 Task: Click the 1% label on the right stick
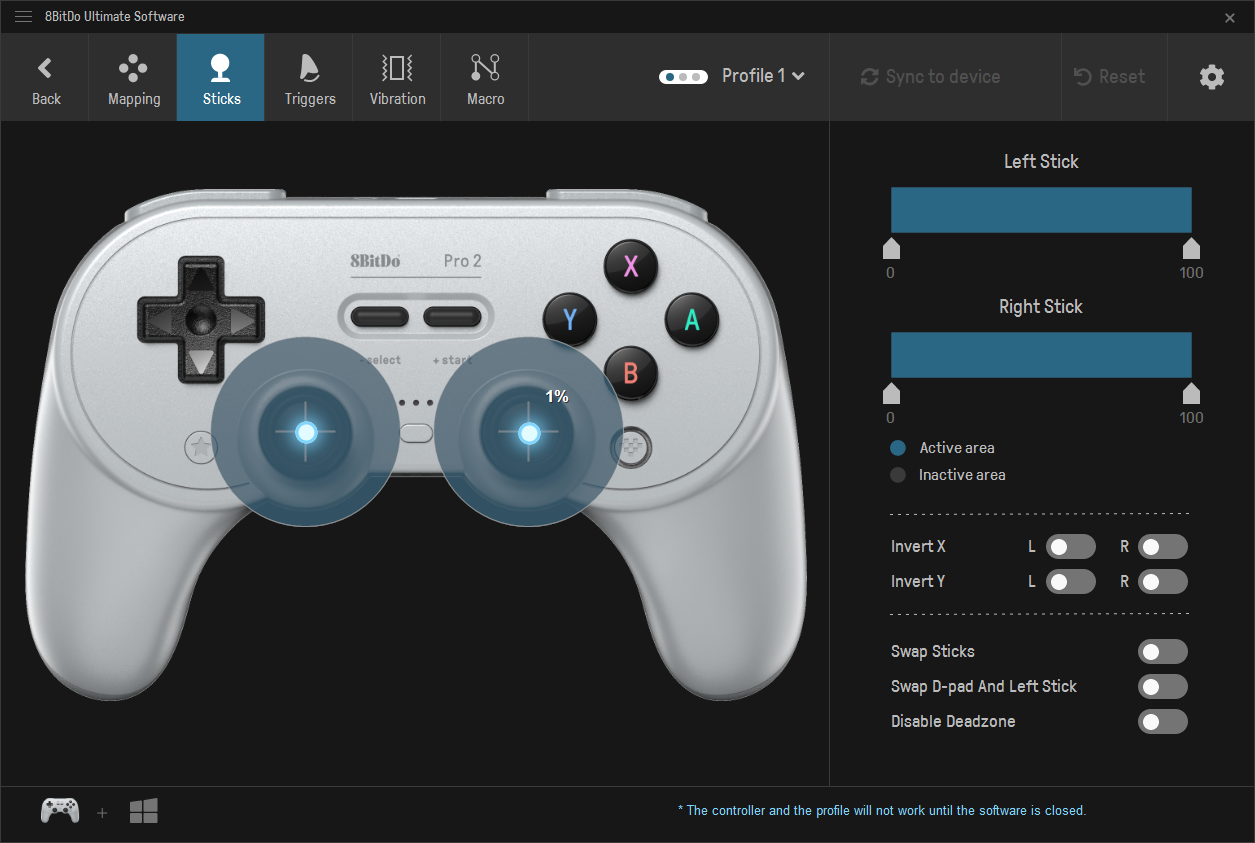pyautogui.click(x=557, y=397)
